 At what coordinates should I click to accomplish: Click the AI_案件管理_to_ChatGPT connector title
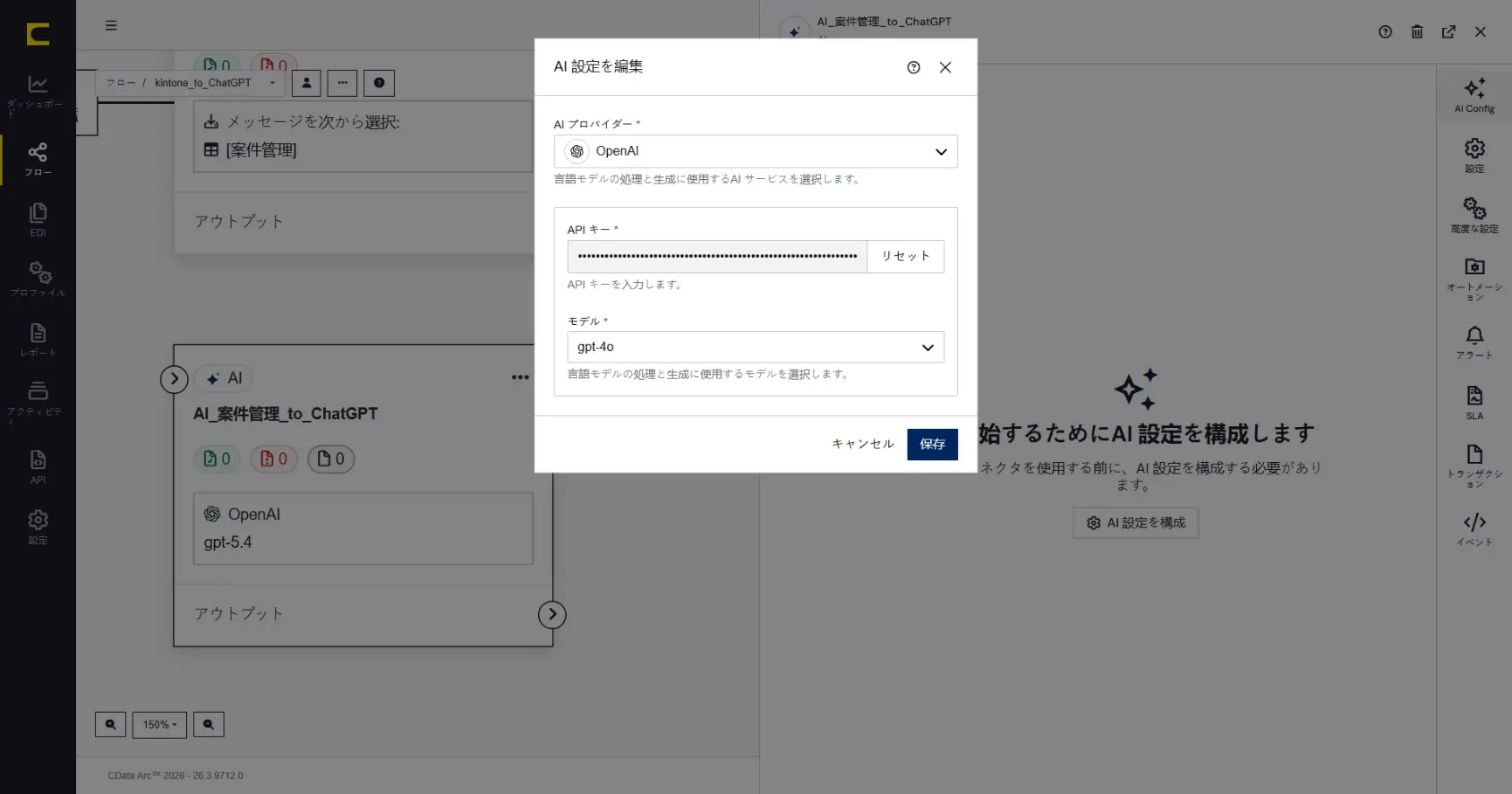click(286, 414)
